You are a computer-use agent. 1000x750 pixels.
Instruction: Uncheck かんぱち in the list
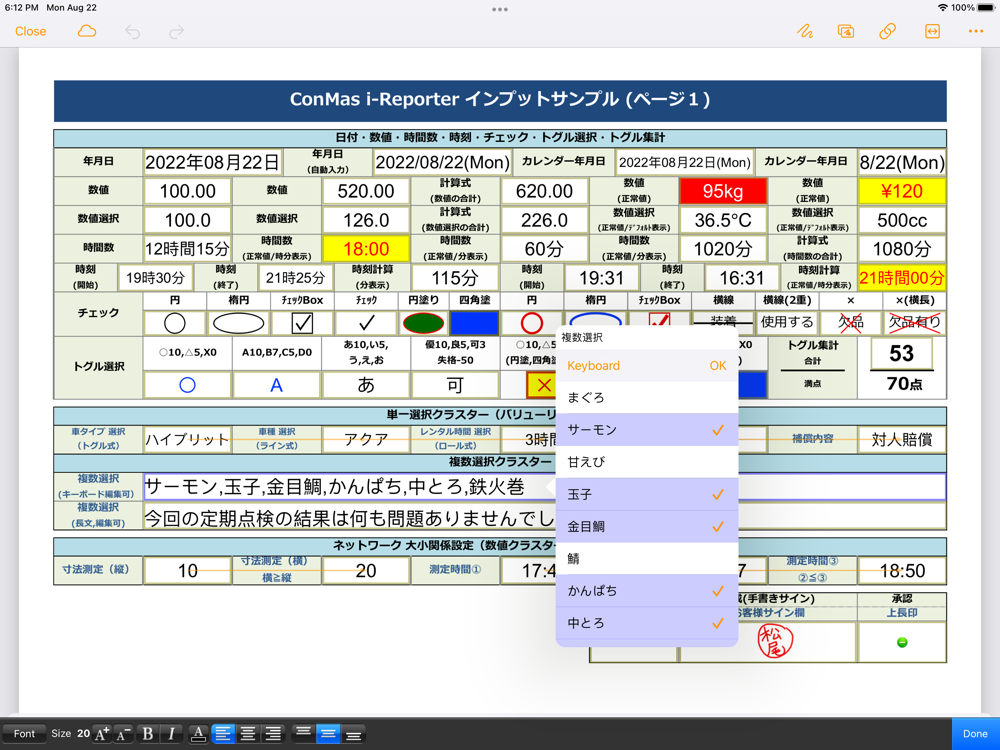coord(647,591)
